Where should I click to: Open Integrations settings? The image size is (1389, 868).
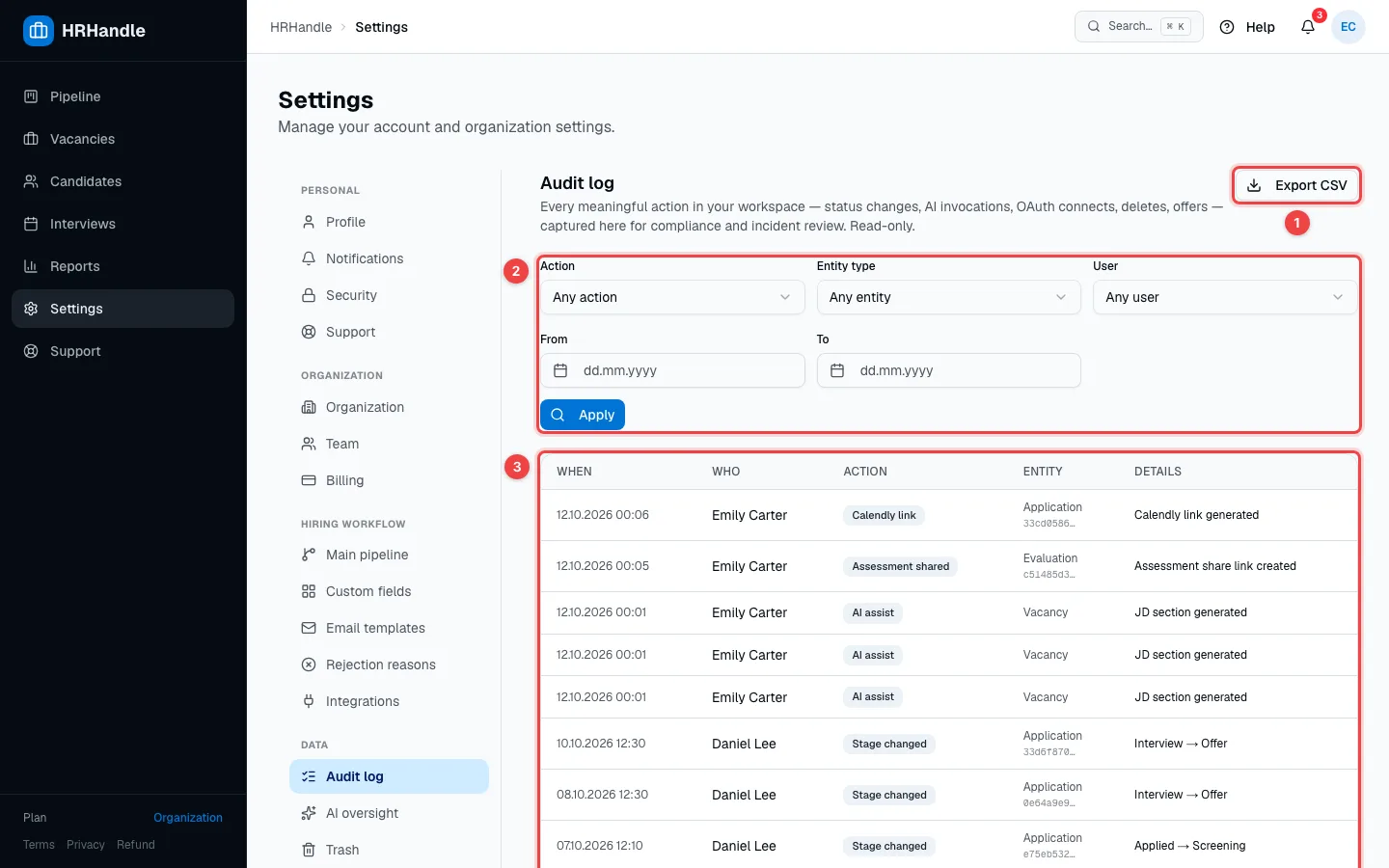[x=389, y=701]
